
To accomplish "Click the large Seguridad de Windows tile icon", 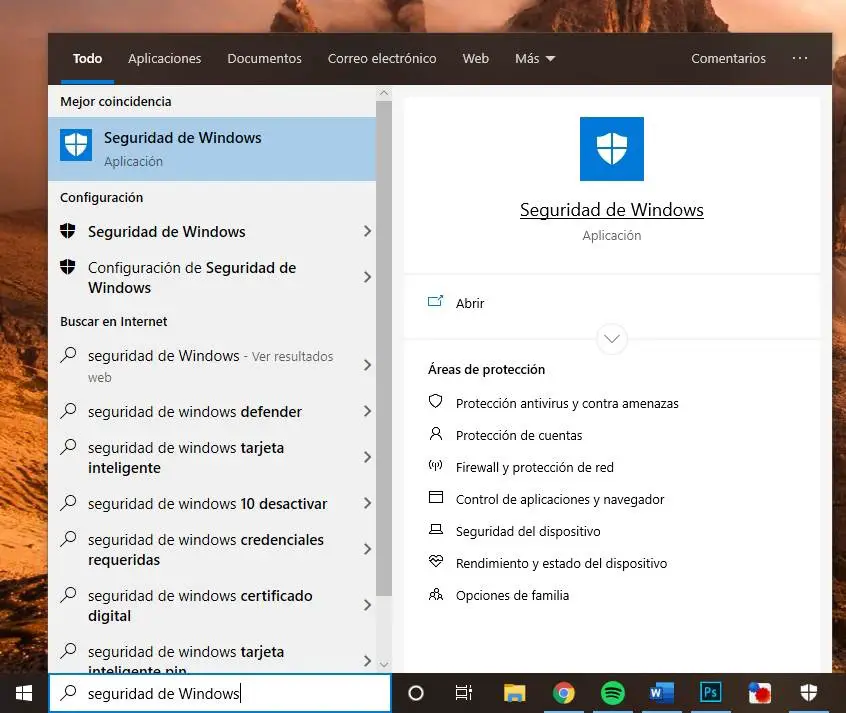I will coord(611,149).
